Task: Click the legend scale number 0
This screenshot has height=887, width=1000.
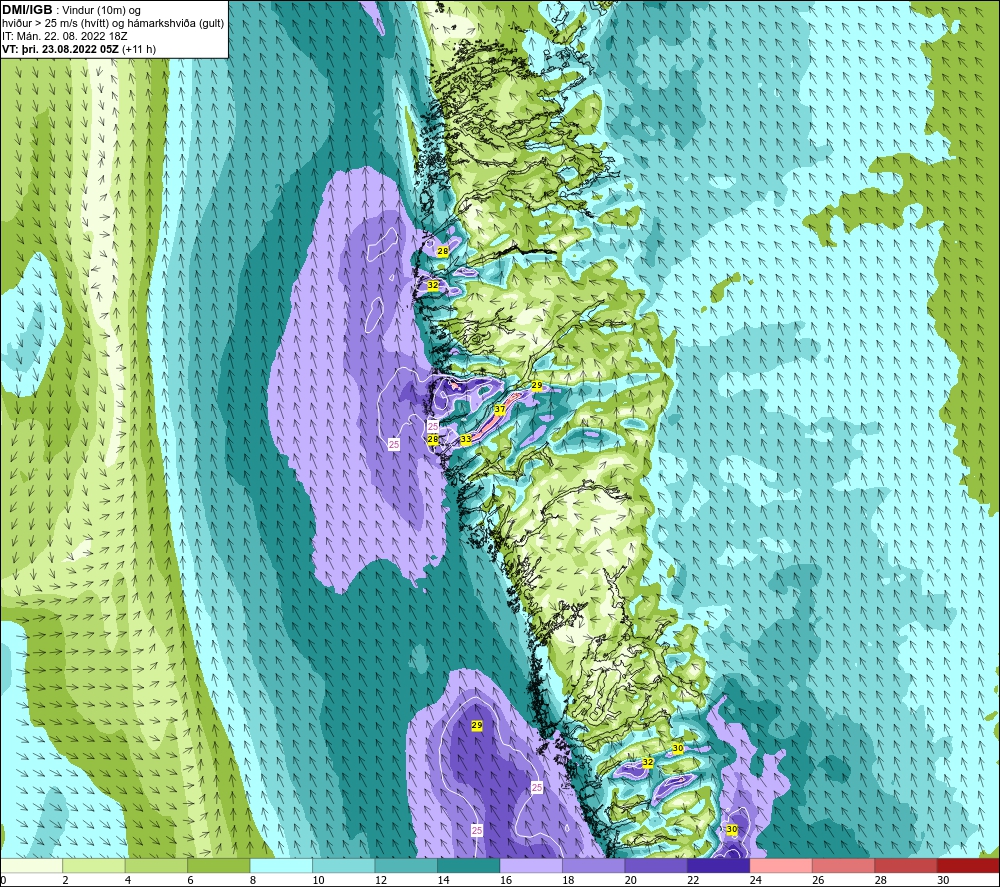Action: point(3,880)
